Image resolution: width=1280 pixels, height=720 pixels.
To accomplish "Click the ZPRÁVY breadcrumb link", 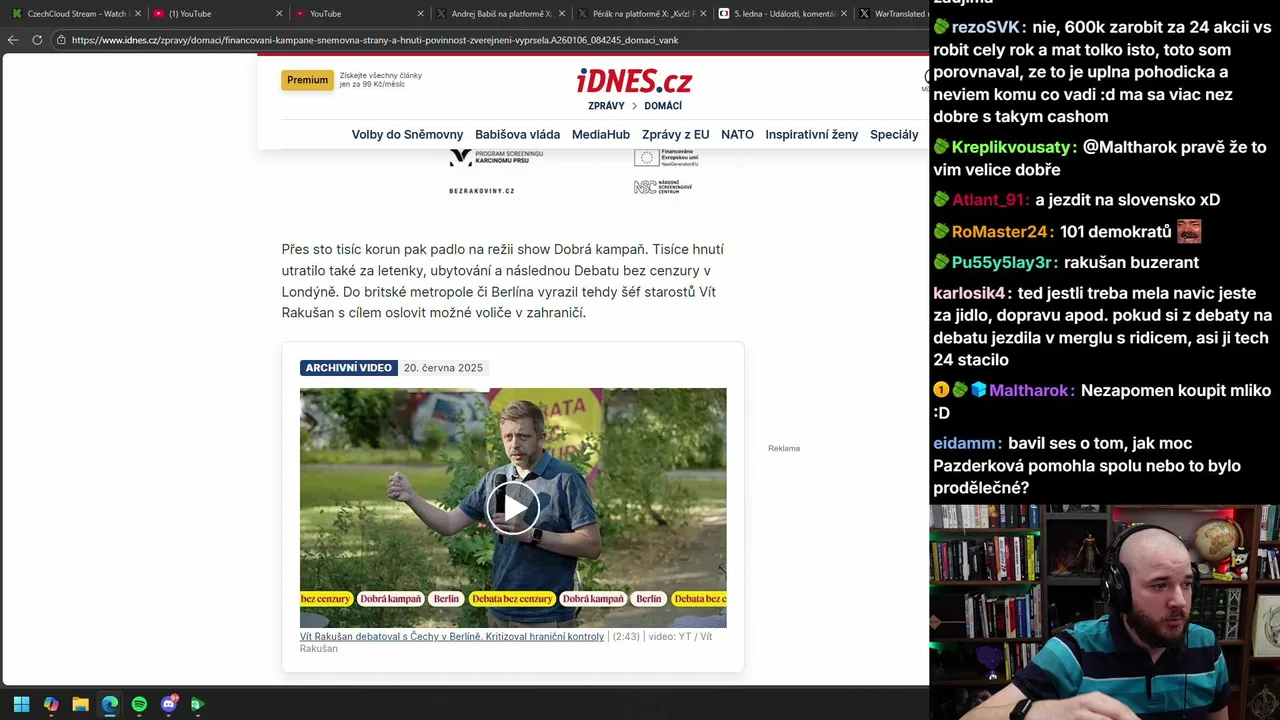I will 606,106.
